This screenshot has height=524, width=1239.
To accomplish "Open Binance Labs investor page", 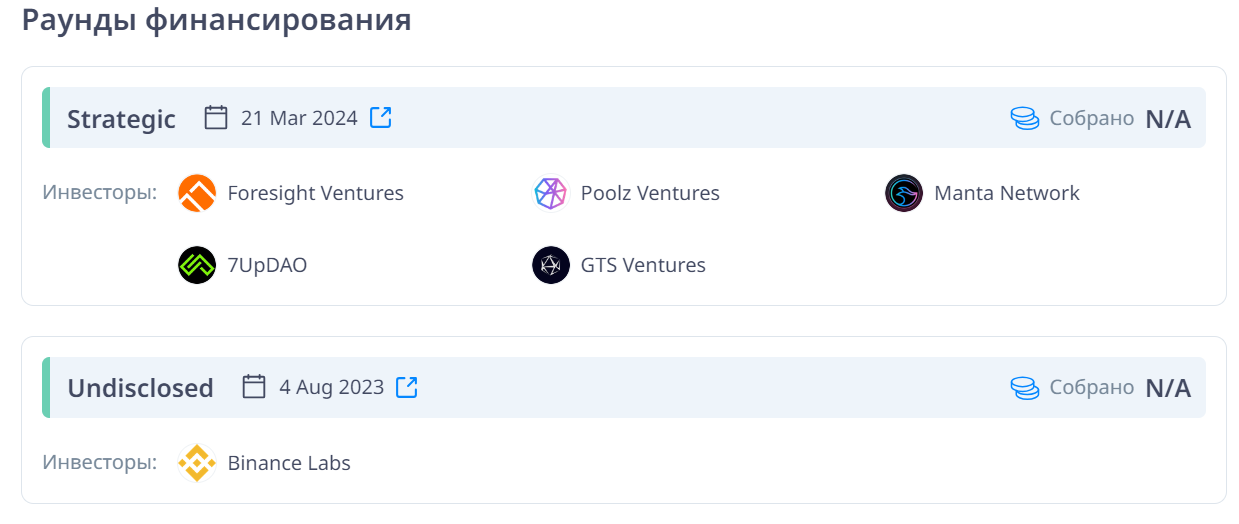I will coord(289,463).
